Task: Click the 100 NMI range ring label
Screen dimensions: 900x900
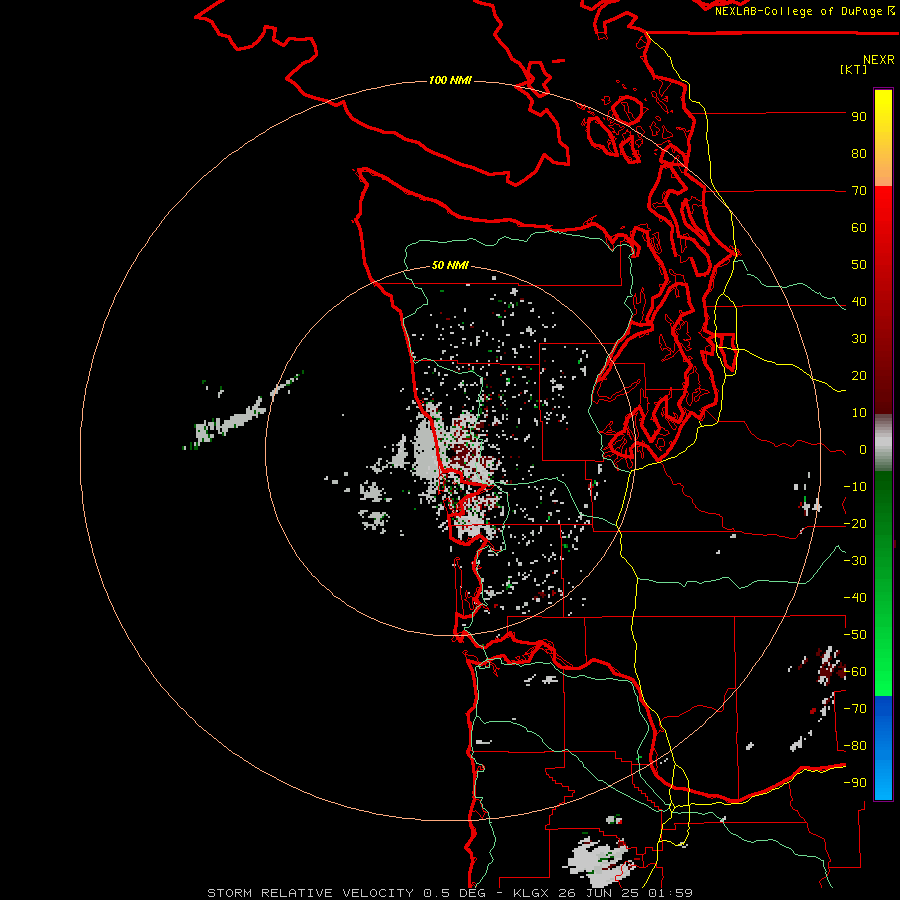Action: click(x=450, y=80)
